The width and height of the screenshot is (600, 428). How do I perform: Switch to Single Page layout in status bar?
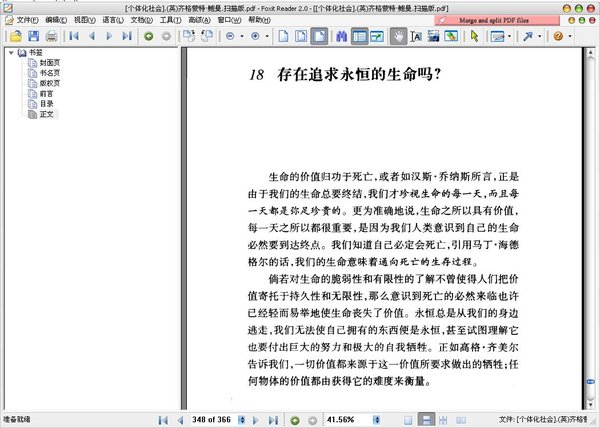click(x=408, y=420)
